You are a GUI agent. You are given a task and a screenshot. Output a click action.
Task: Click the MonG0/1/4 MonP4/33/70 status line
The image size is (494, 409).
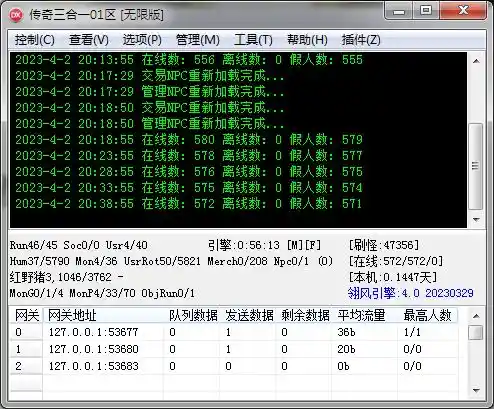coord(102,293)
